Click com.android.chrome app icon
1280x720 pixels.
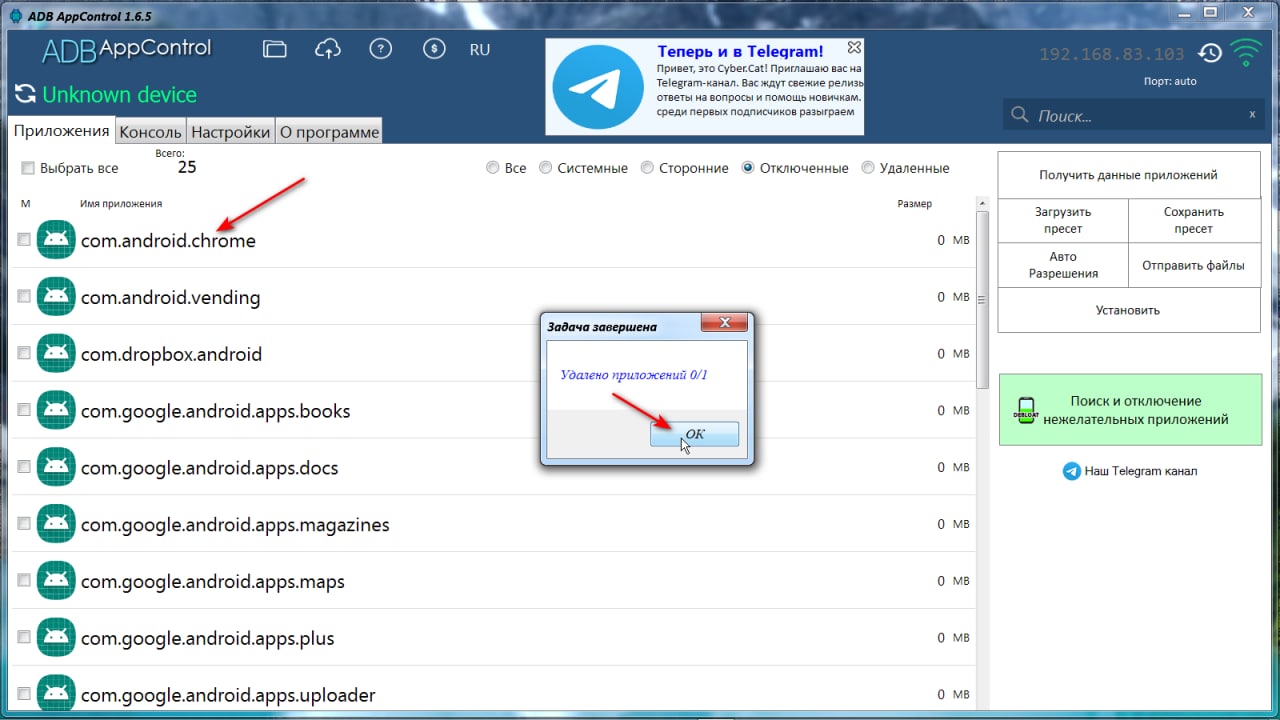coord(56,240)
